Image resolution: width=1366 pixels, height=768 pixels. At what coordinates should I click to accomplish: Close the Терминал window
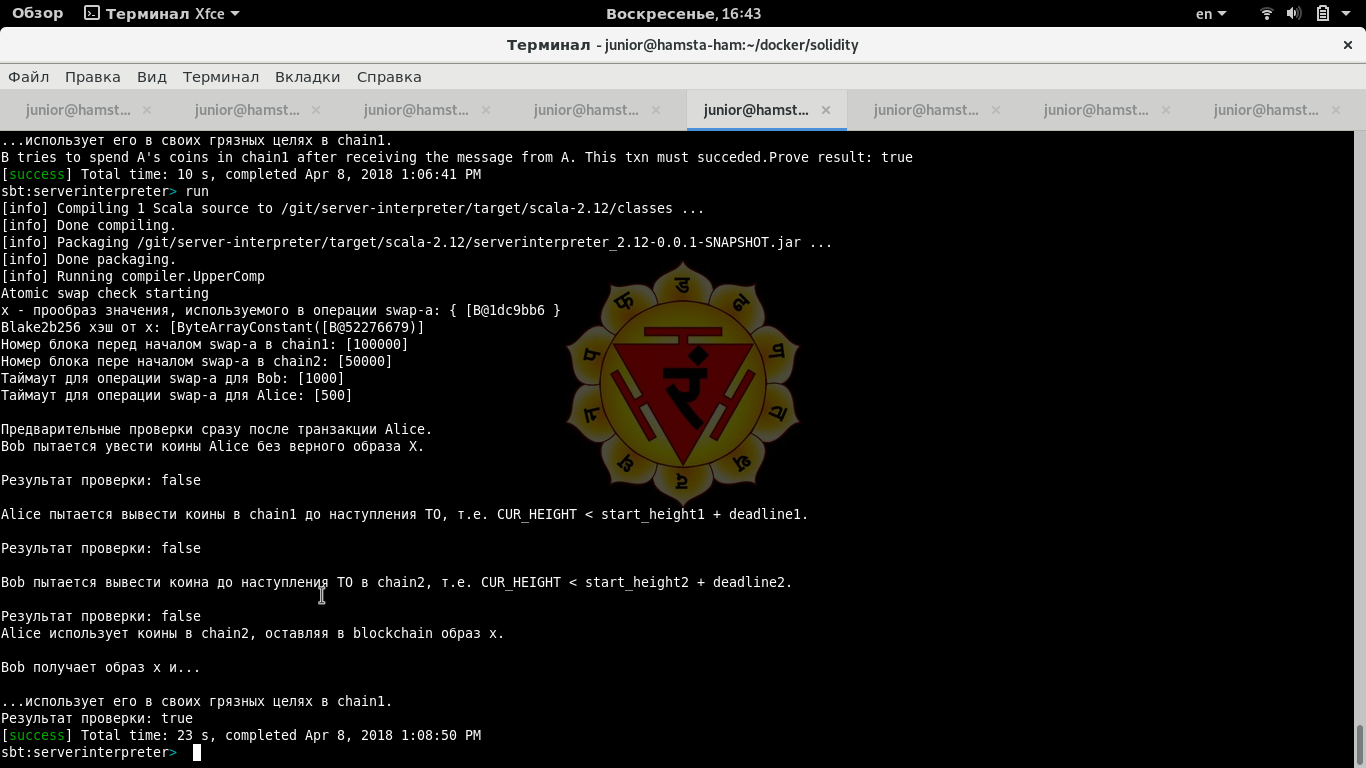coord(1348,45)
